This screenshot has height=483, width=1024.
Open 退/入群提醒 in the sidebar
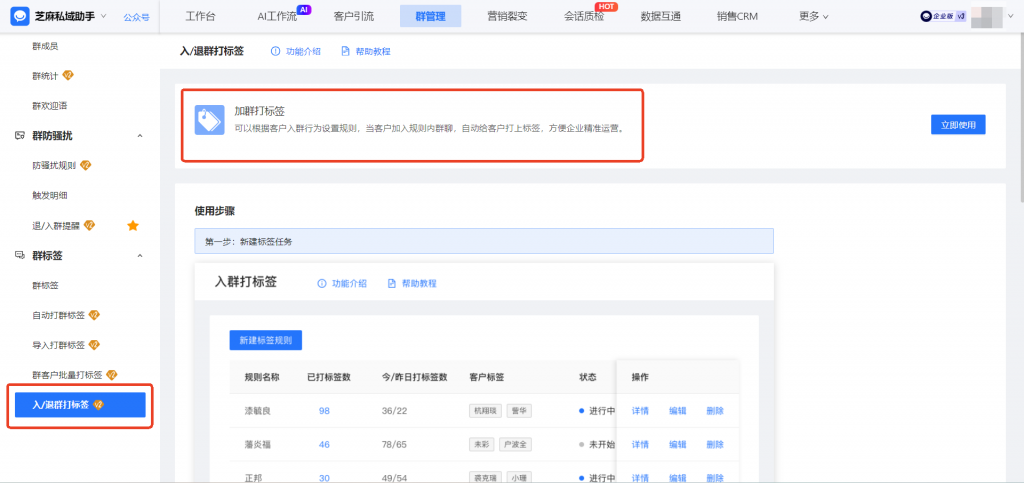pos(56,225)
